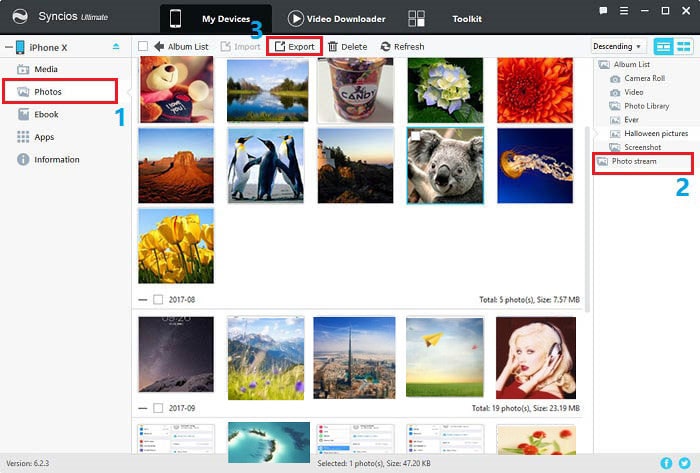Switch to list view layout icon
This screenshot has width=700, height=473.
(x=663, y=46)
